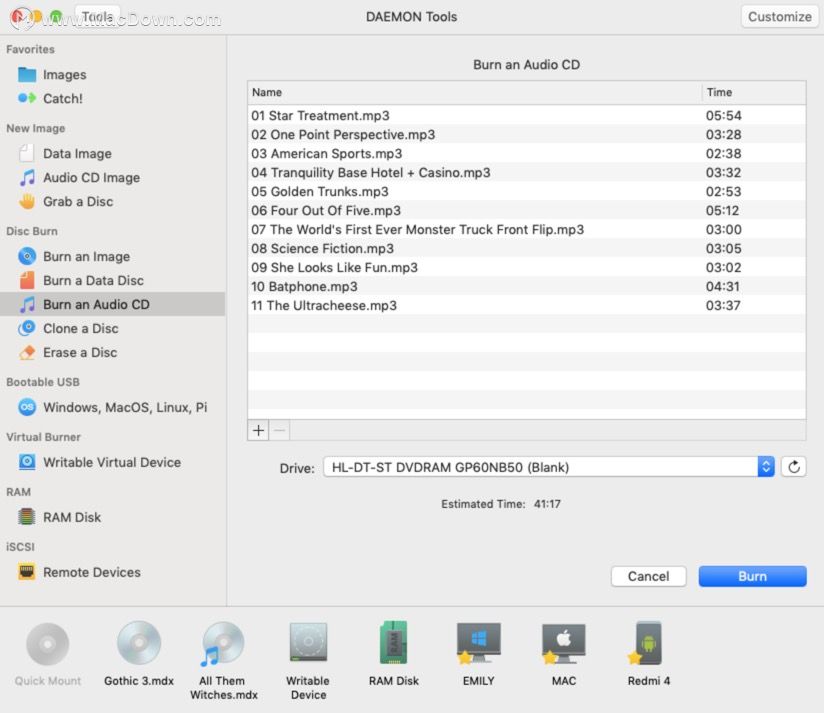Select track 11 The Ultracheese.mp3
This screenshot has height=713, width=824.
tap(527, 305)
